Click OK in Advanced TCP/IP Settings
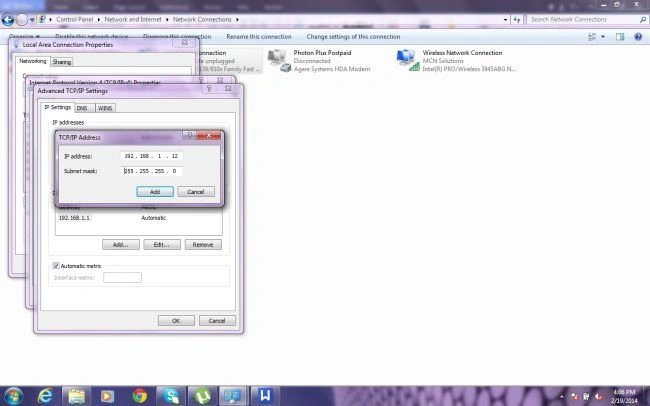Image resolution: width=650 pixels, height=406 pixels. coord(176,321)
